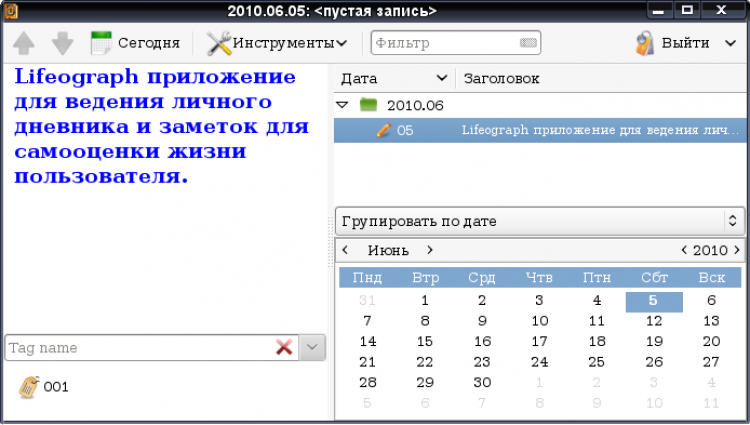Click the Lifeograph app icon in title bar
750x425 pixels.
point(11,11)
